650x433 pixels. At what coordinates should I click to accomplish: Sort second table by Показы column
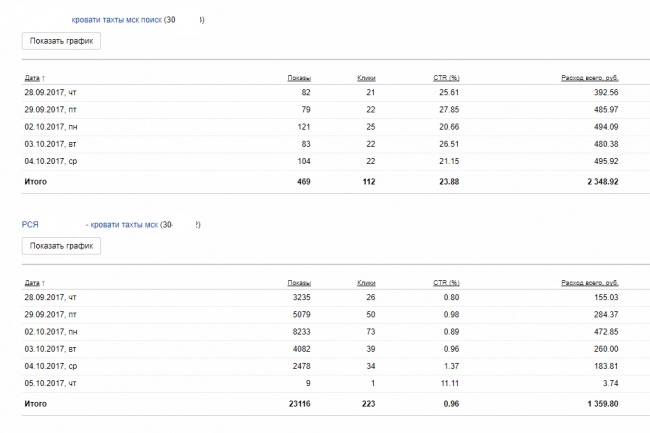pos(299,283)
